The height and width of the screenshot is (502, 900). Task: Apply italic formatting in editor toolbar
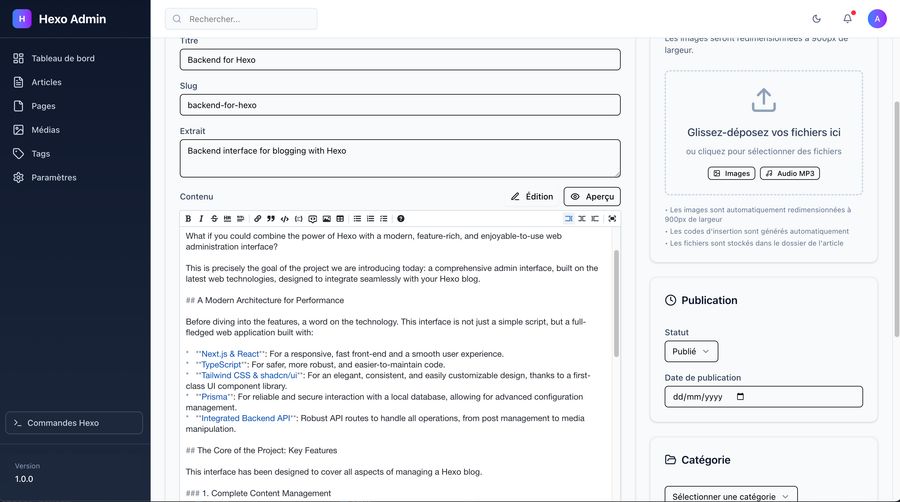(x=201, y=219)
